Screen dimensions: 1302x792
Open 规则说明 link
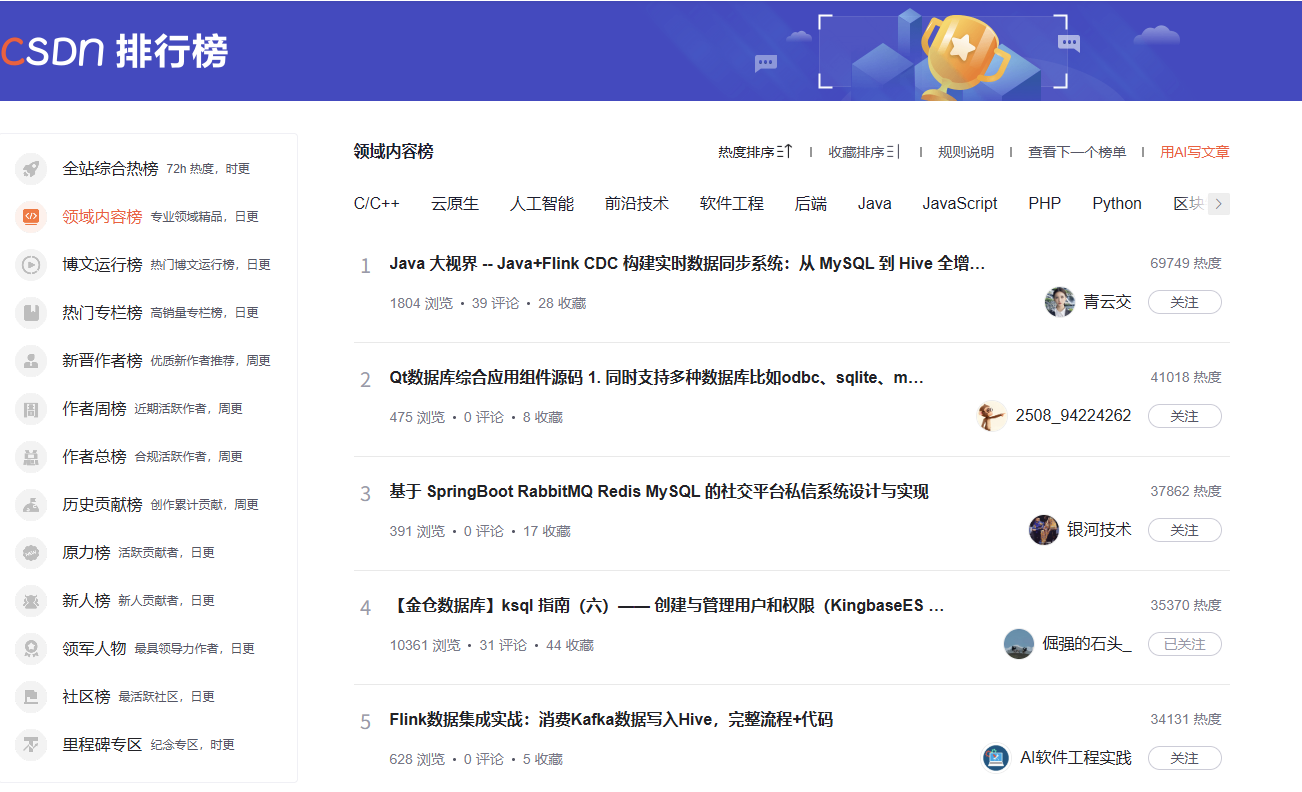(x=966, y=152)
